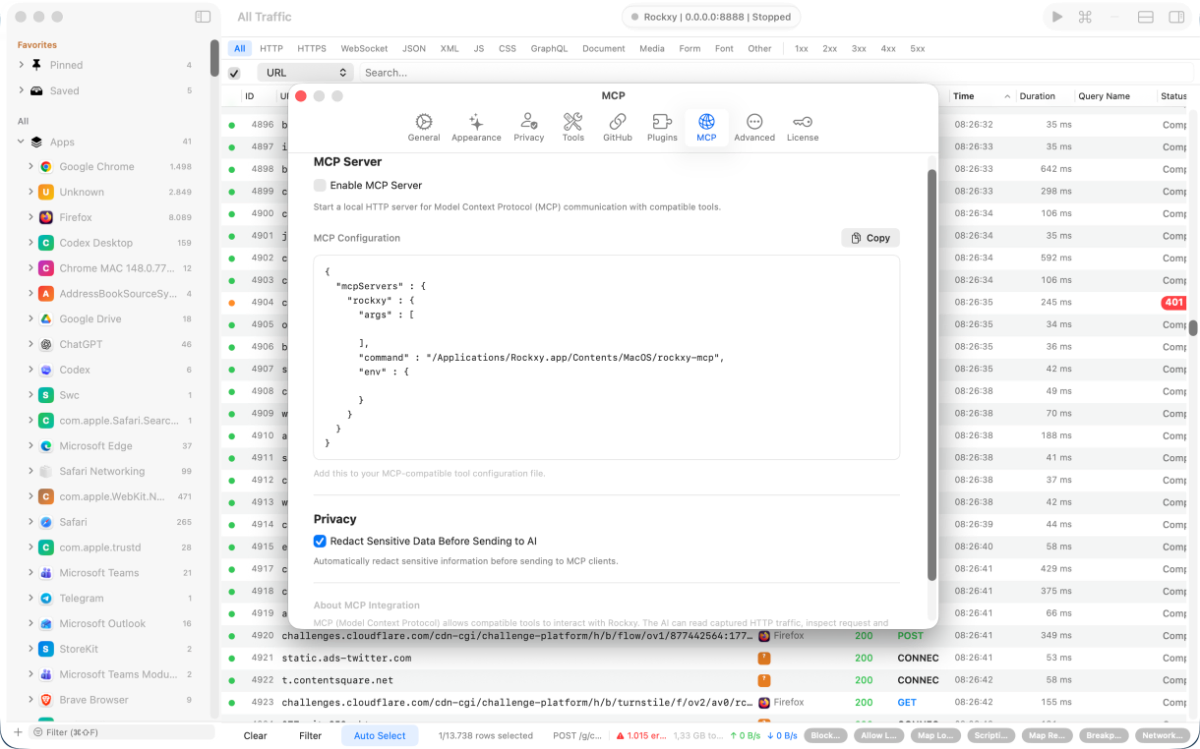This screenshot has width=1200, height=749.
Task: Expand the Codex Desktop app row
Action: point(31,243)
